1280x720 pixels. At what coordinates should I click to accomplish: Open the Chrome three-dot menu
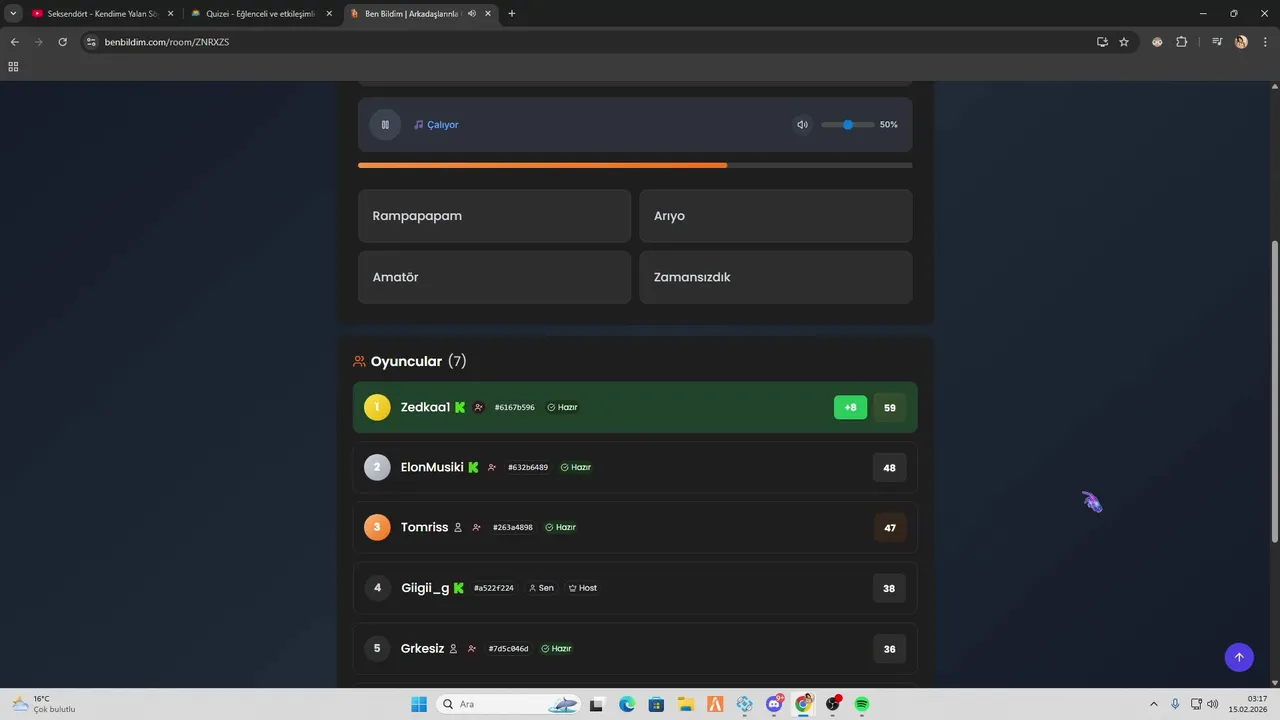click(1264, 42)
